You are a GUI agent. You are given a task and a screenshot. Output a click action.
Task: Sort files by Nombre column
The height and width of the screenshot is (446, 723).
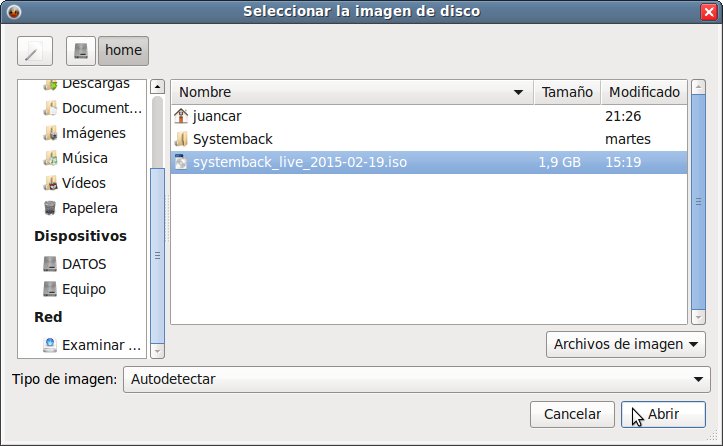(x=350, y=92)
